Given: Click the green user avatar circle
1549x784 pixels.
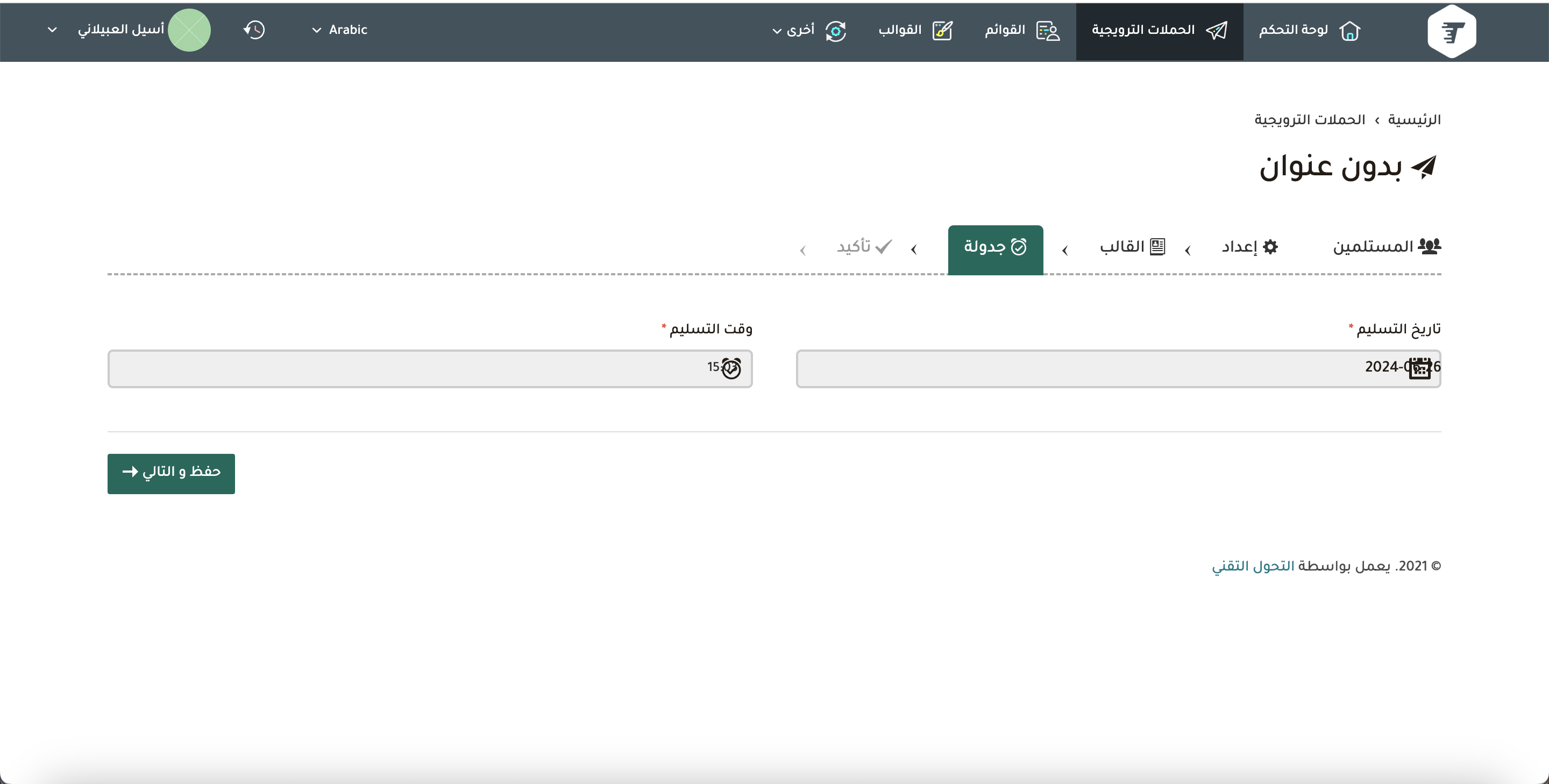Looking at the screenshot, I should (x=189, y=30).
